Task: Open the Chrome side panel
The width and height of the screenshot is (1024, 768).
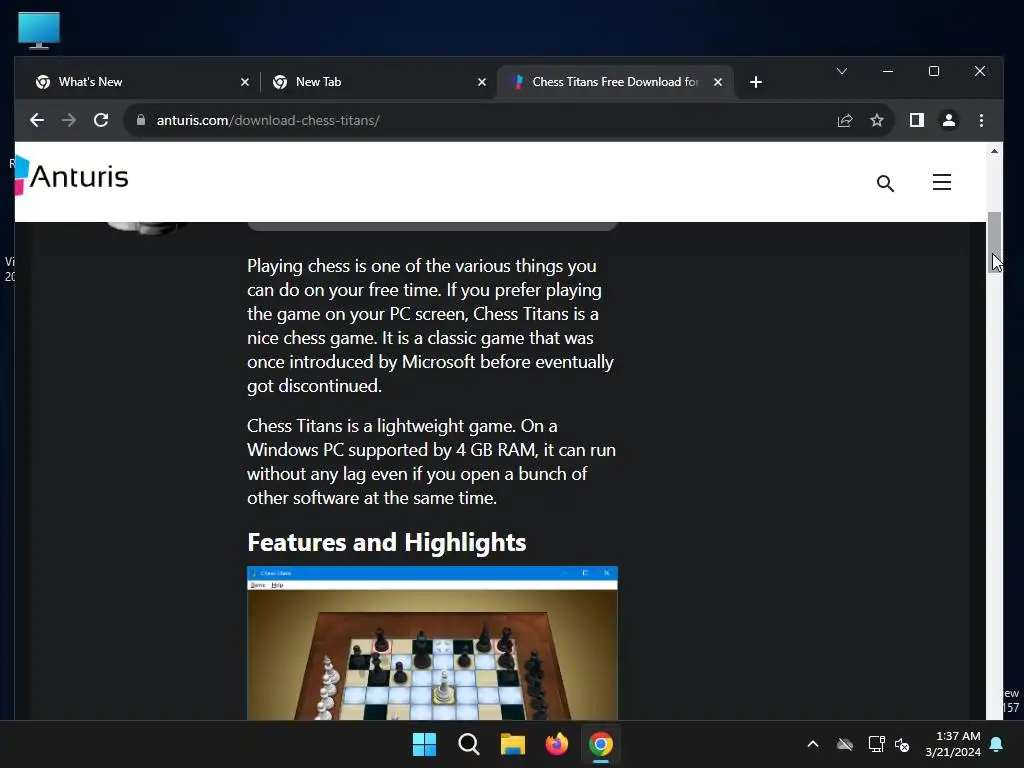Action: coord(917,120)
